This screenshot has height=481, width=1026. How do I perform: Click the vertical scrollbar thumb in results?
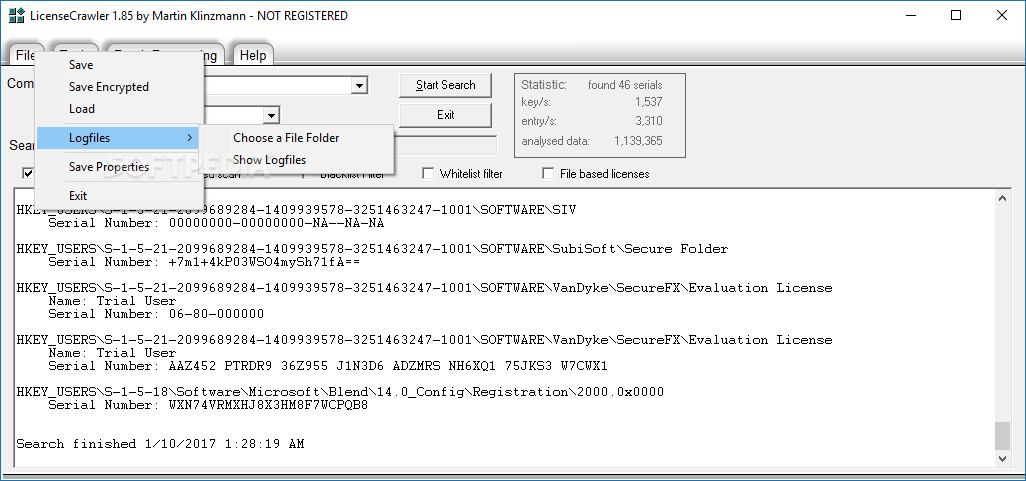[1002, 436]
